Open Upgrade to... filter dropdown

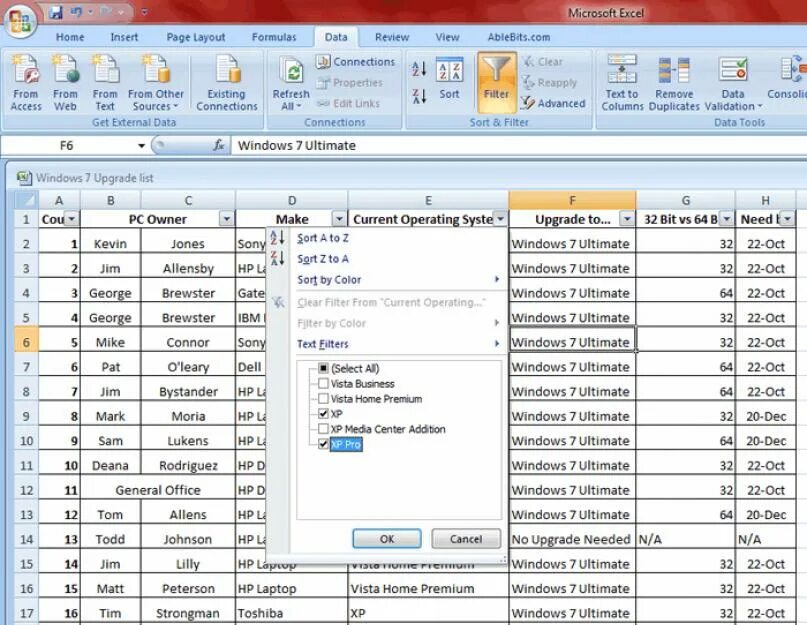click(x=627, y=219)
